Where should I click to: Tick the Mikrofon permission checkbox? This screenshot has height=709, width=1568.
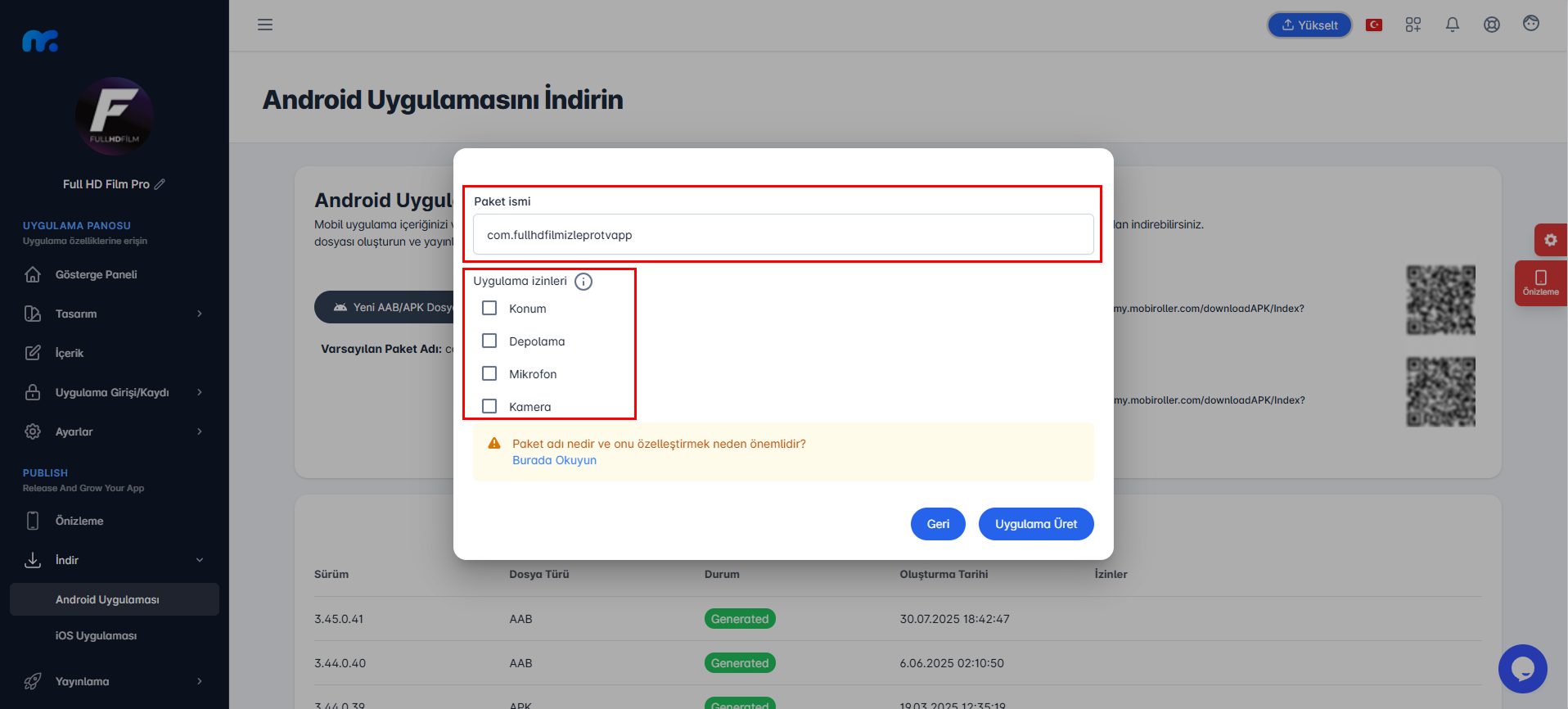pyautogui.click(x=489, y=373)
